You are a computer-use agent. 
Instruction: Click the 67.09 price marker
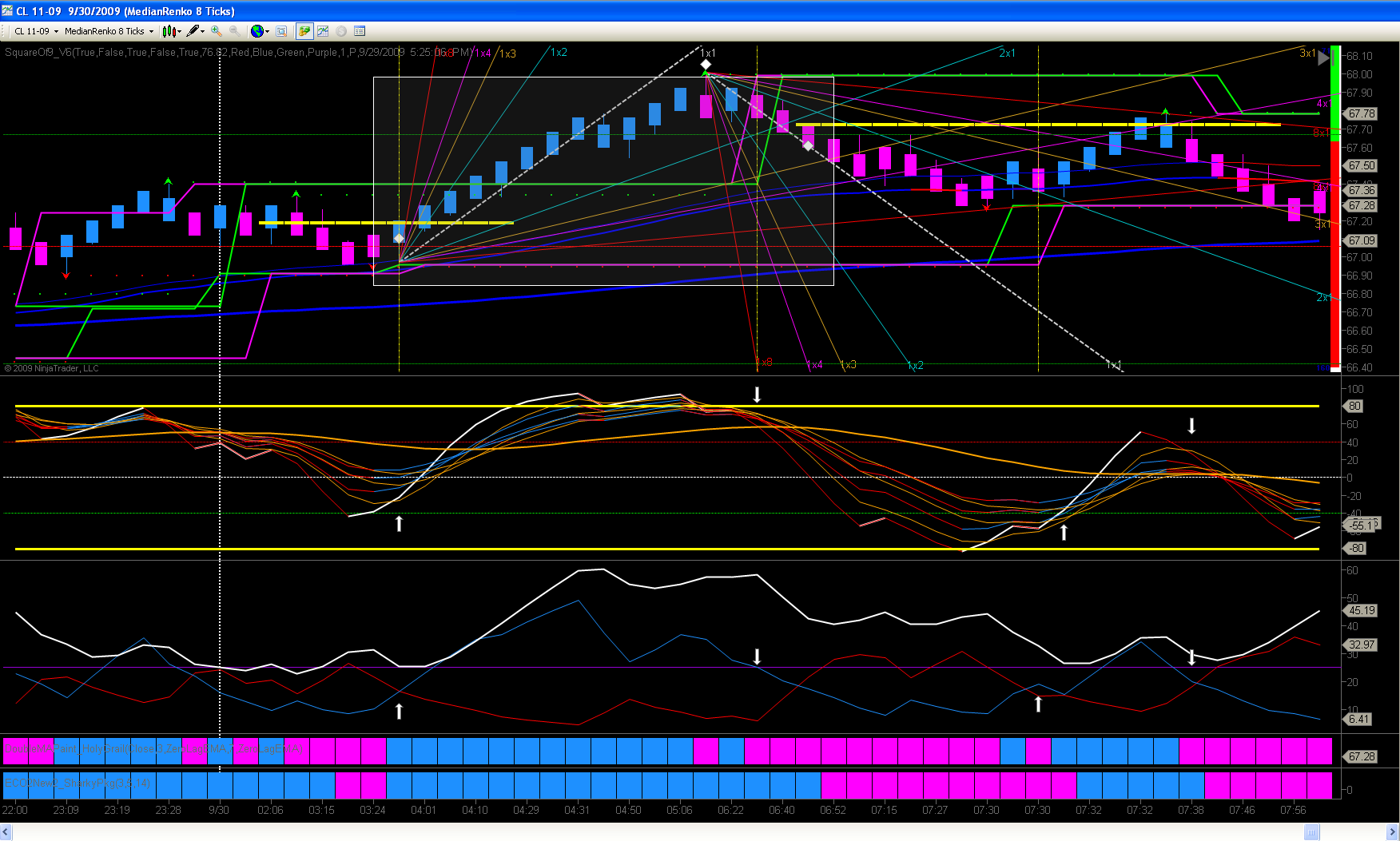[1362, 240]
